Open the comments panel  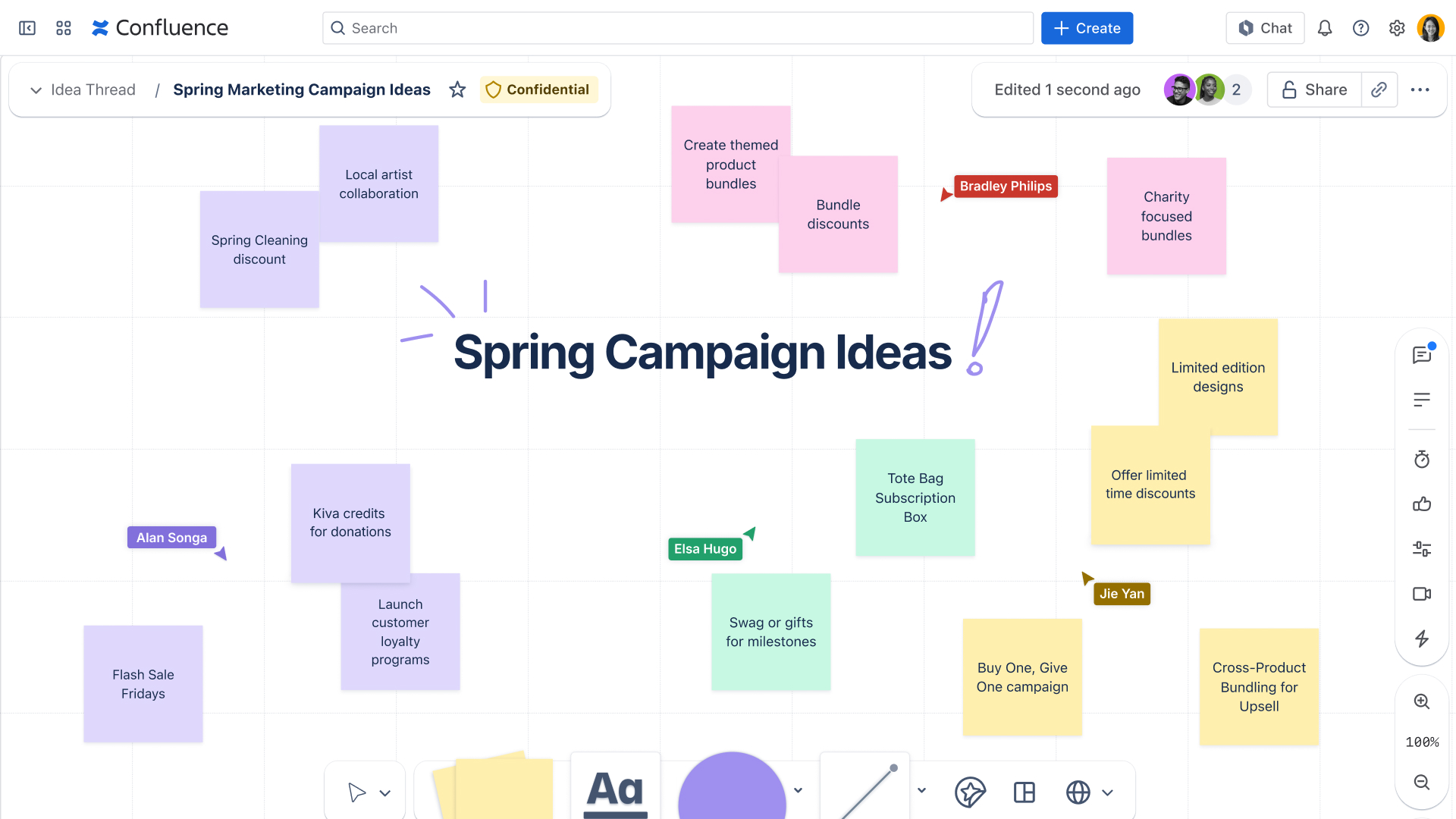(1422, 355)
